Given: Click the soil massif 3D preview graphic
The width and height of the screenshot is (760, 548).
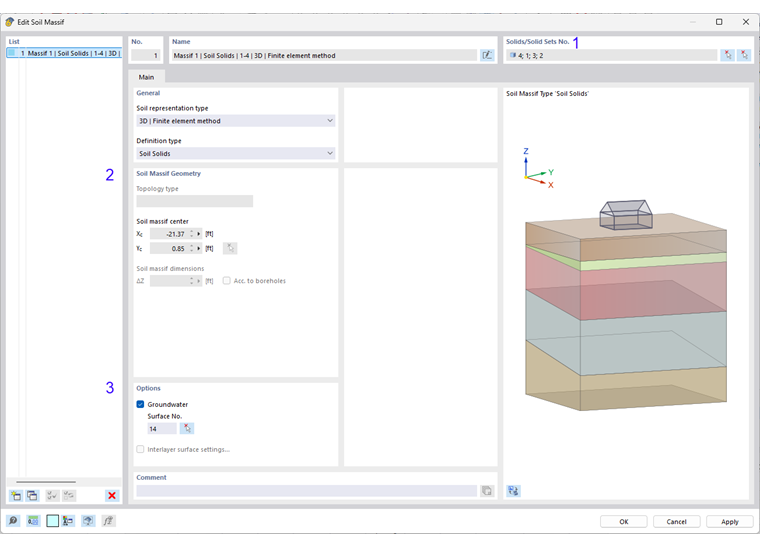Looking at the screenshot, I should 626,305.
